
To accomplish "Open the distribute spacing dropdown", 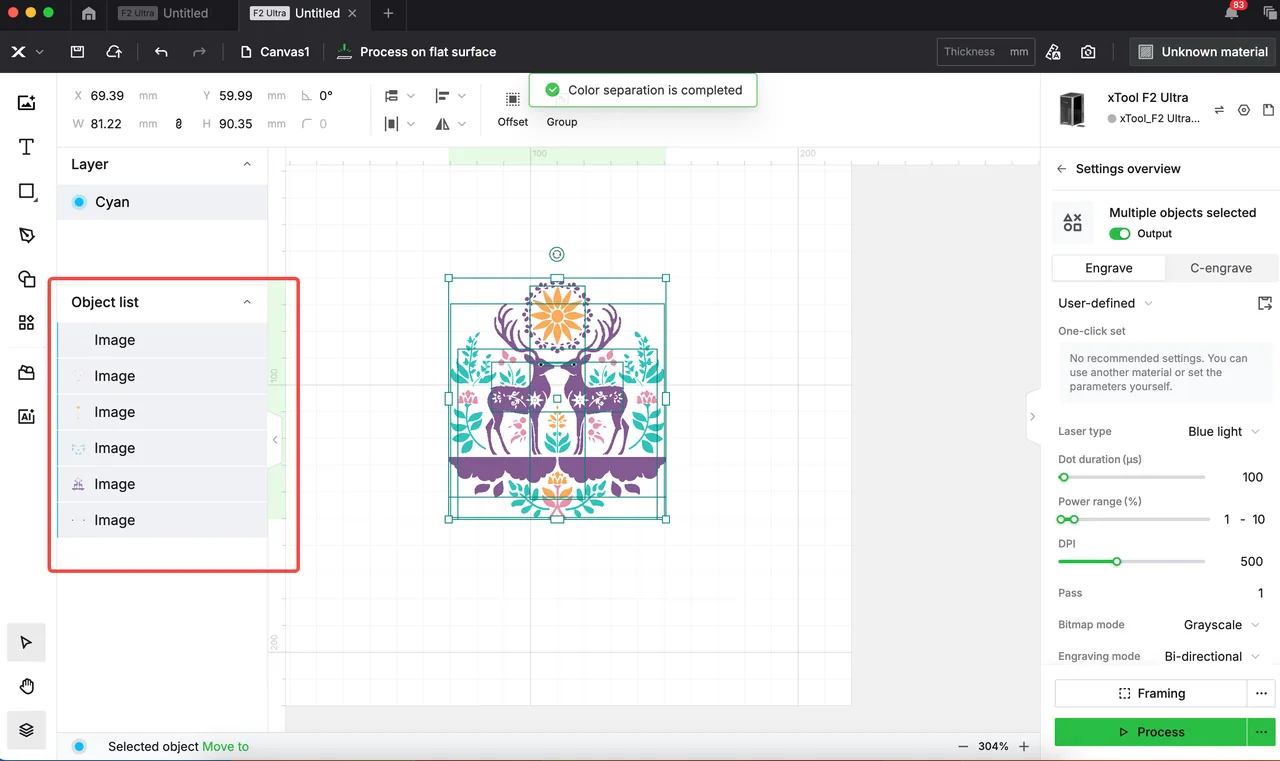I will [399, 124].
